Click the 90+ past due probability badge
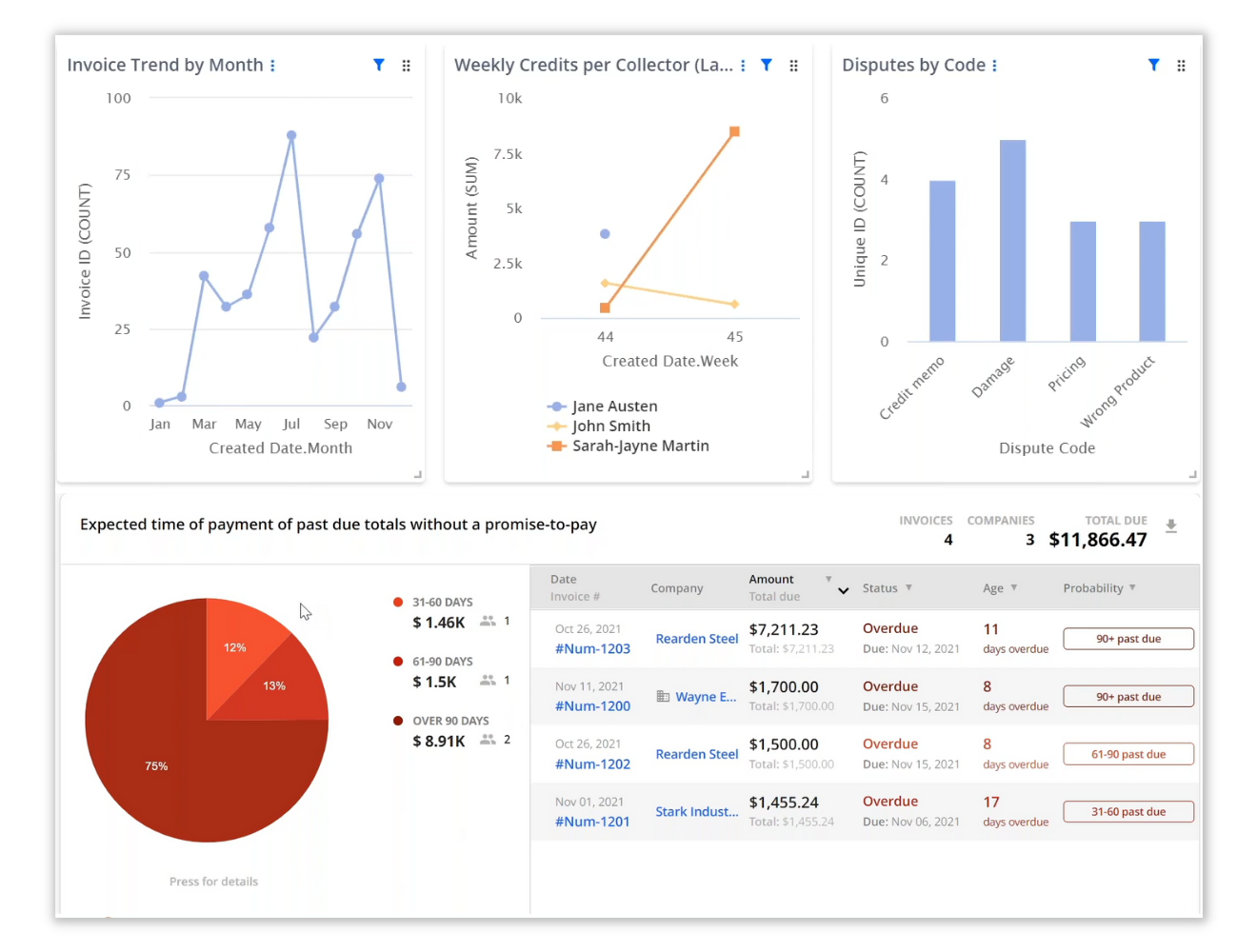The width and height of the screenshot is (1257, 952). click(x=1127, y=639)
